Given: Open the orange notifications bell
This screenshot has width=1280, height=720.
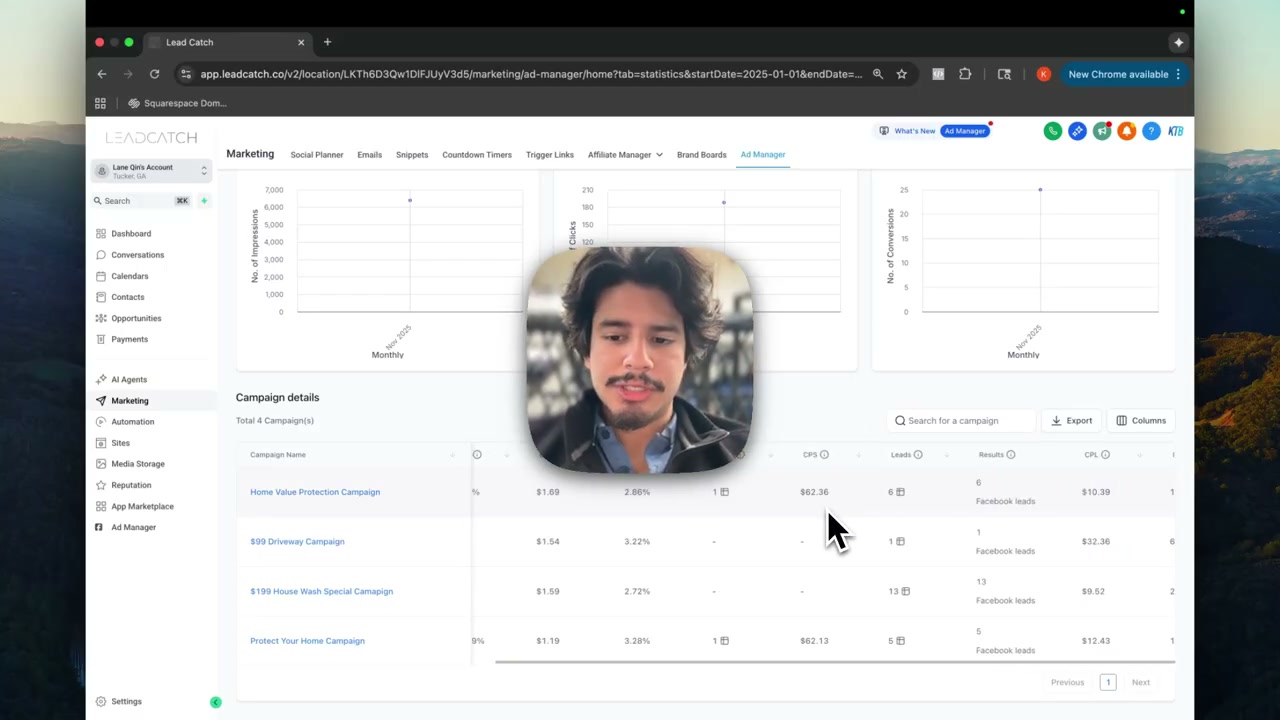Looking at the screenshot, I should click(x=1126, y=131).
